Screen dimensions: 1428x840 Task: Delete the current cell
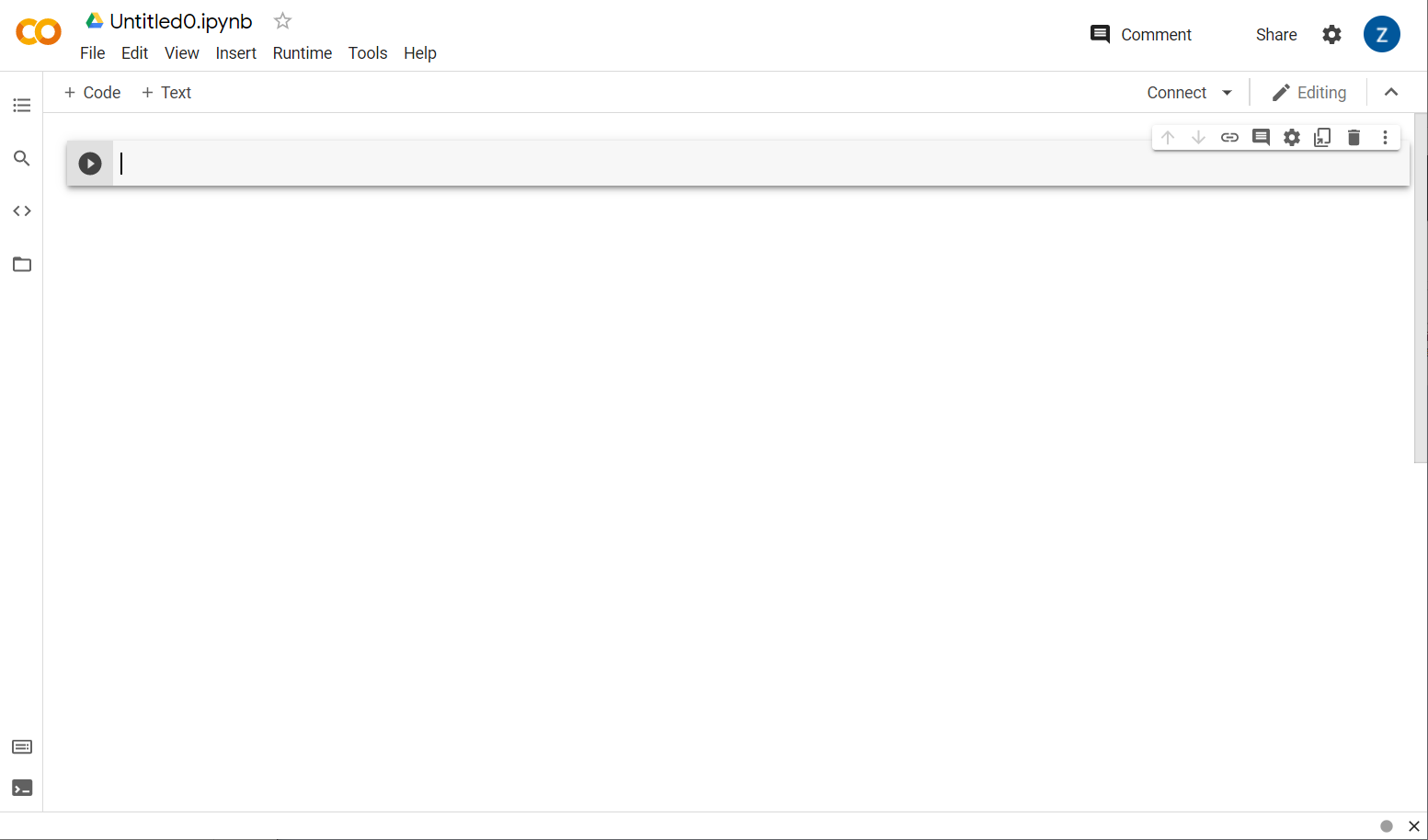1354,138
